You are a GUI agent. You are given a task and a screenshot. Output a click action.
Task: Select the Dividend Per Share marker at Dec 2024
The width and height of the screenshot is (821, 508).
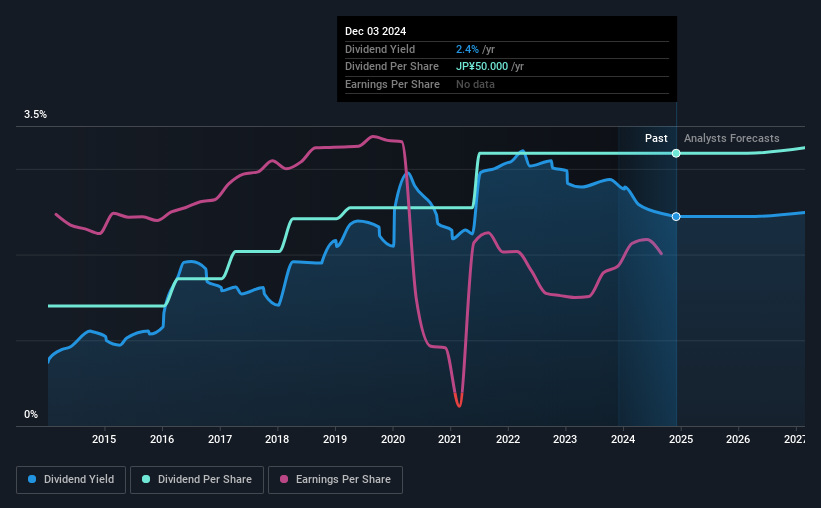coord(676,153)
